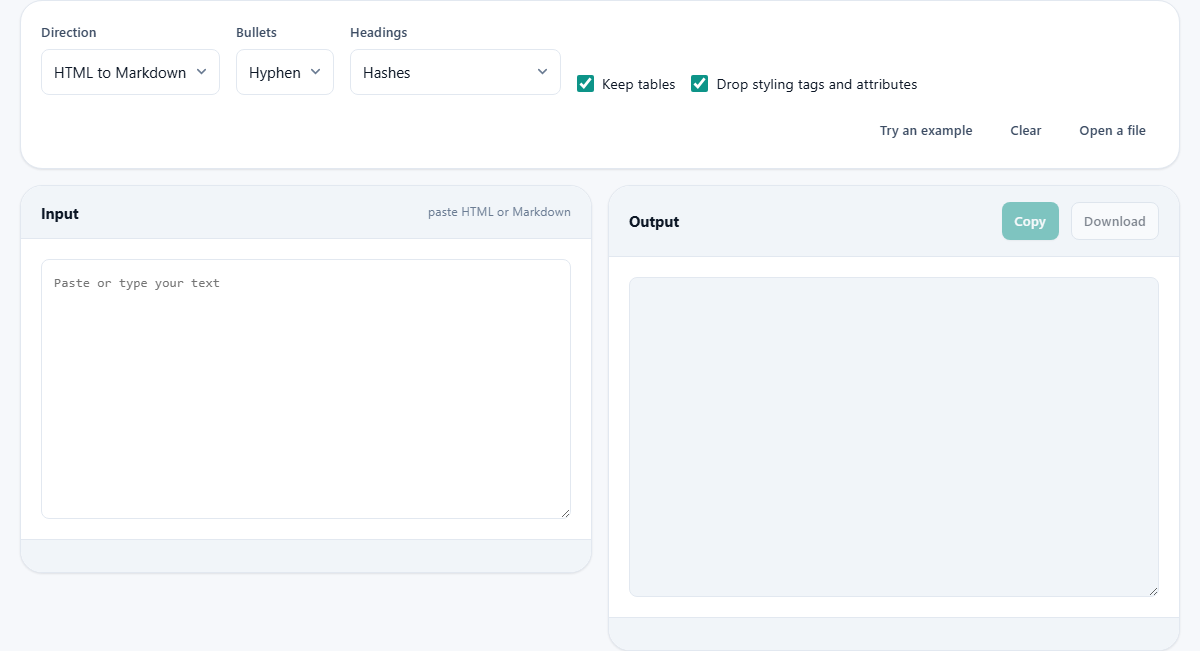1200x651 pixels.
Task: Download the output
Action: pyautogui.click(x=1115, y=222)
